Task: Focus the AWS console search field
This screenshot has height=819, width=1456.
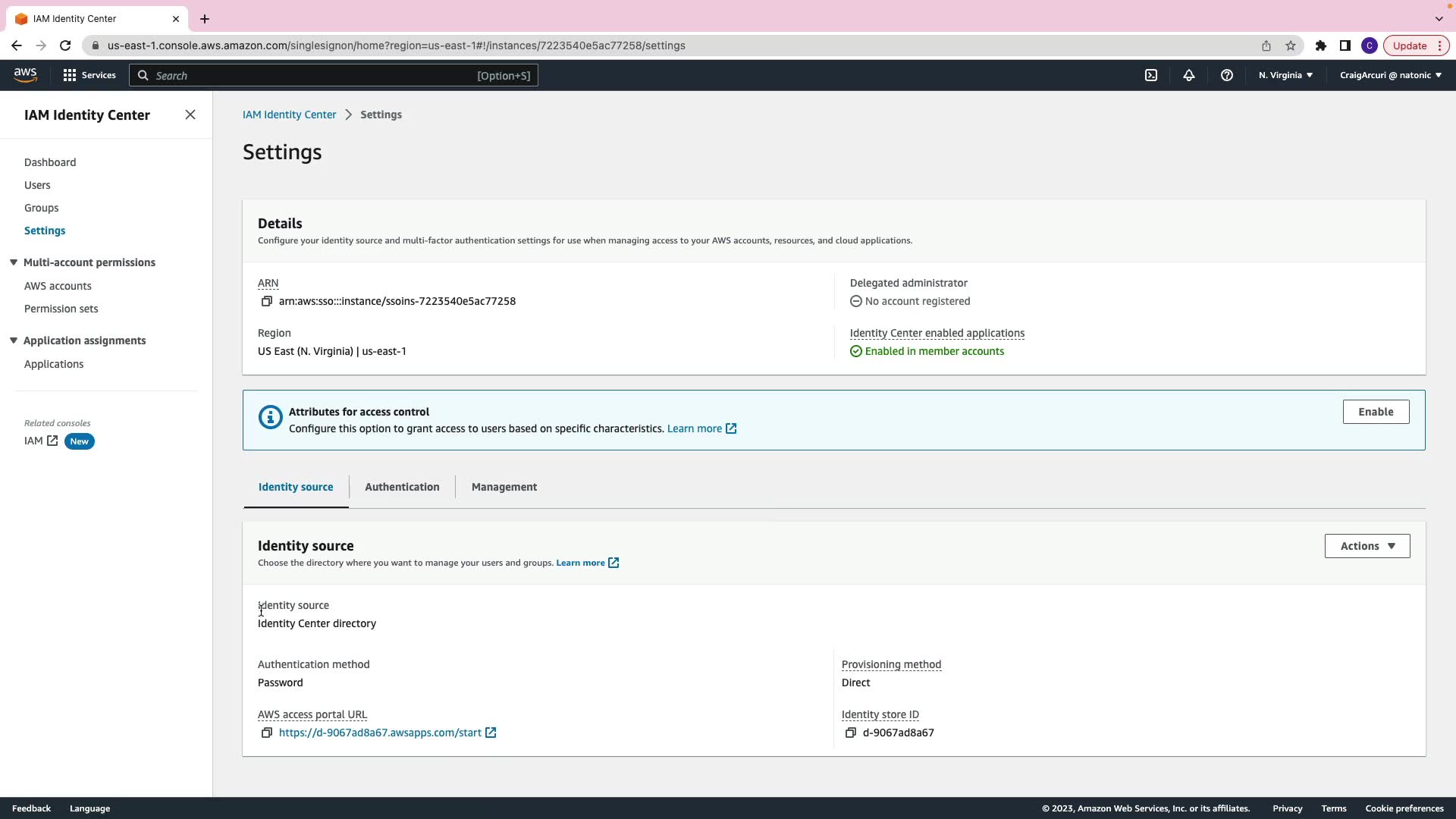Action: click(311, 75)
